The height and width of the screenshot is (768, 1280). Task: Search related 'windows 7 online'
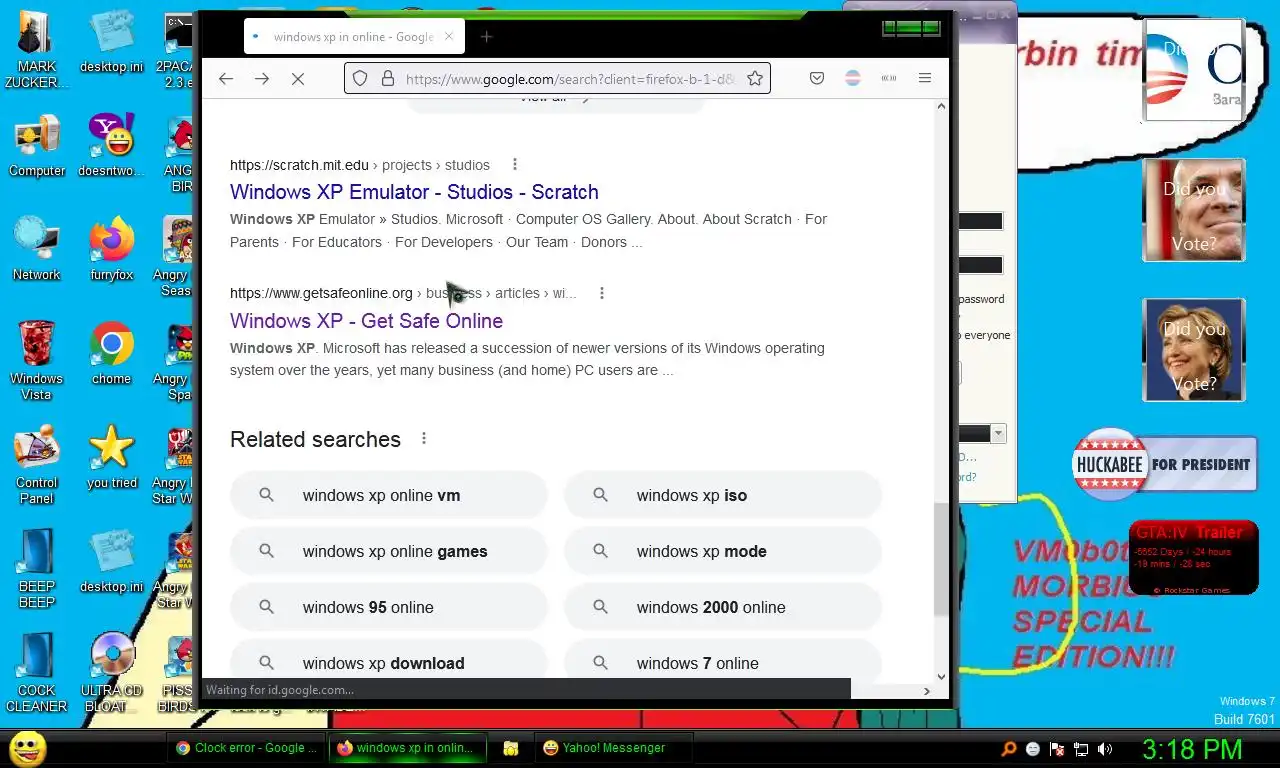(x=722, y=661)
